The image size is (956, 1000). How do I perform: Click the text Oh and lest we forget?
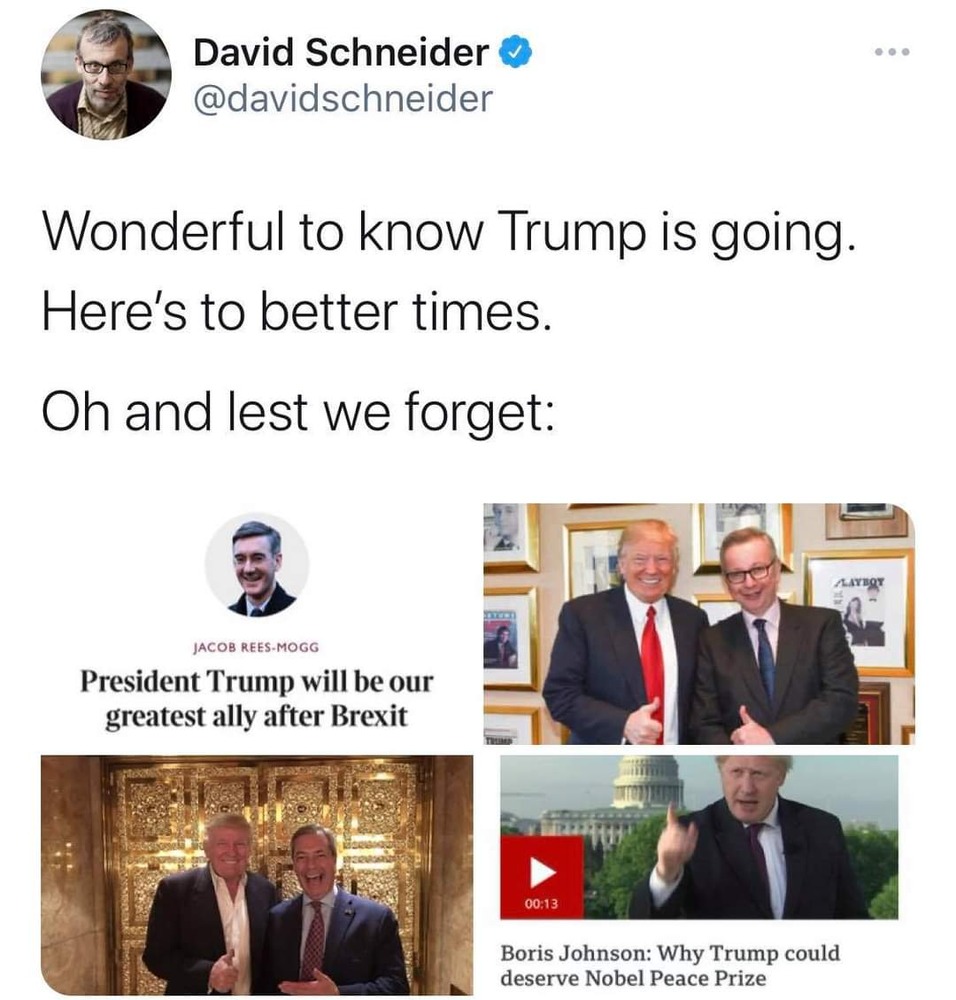298,412
